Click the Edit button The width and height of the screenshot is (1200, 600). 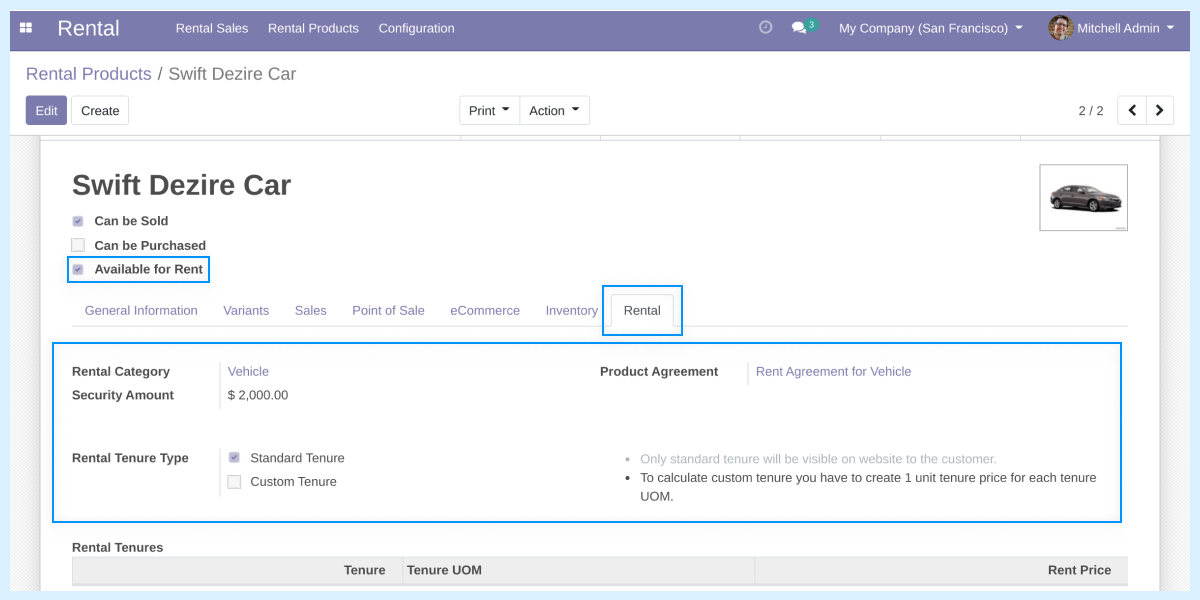coord(45,110)
